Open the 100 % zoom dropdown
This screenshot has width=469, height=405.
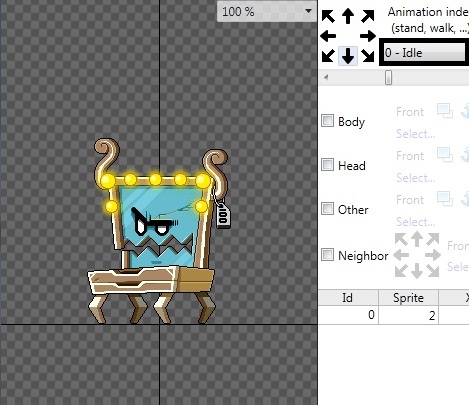[267, 12]
